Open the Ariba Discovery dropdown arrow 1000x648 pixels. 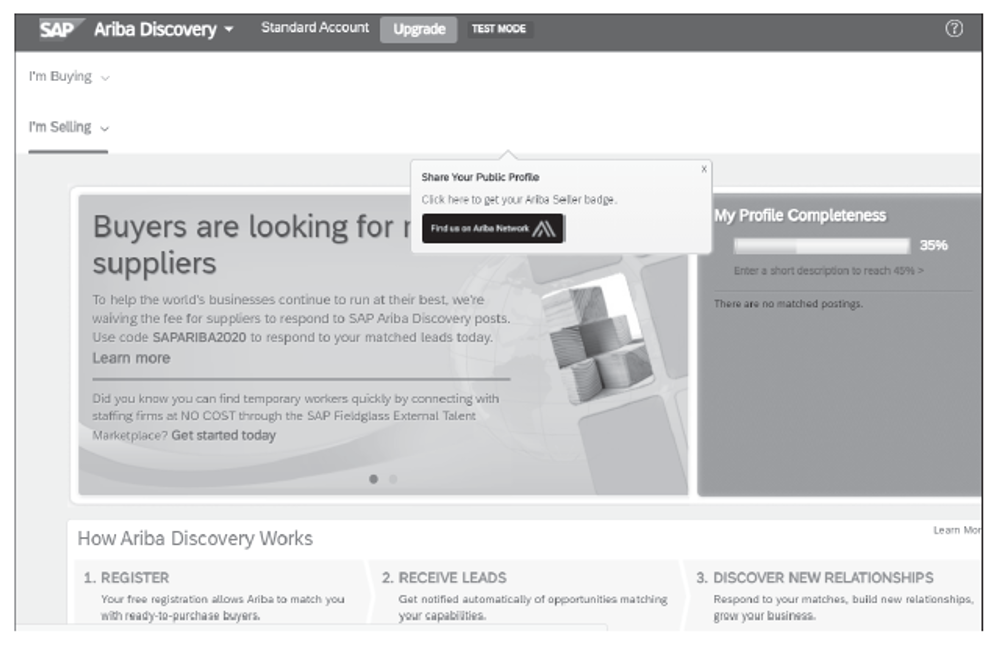pyautogui.click(x=229, y=29)
